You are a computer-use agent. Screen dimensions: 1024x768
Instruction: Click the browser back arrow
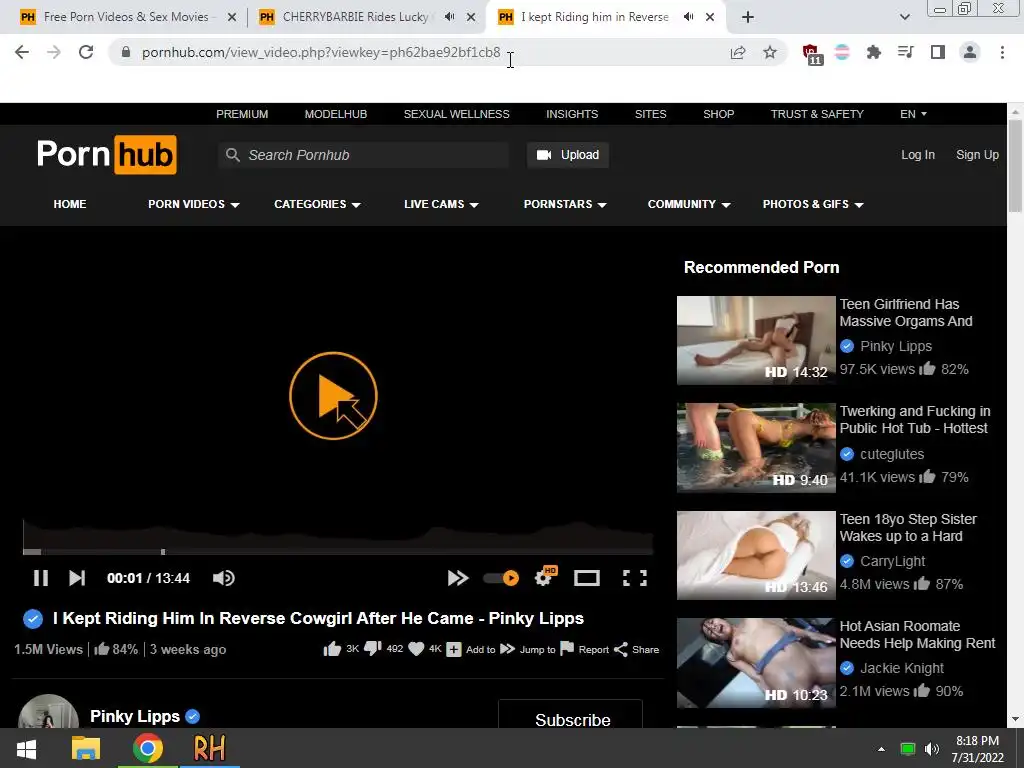click(22, 52)
